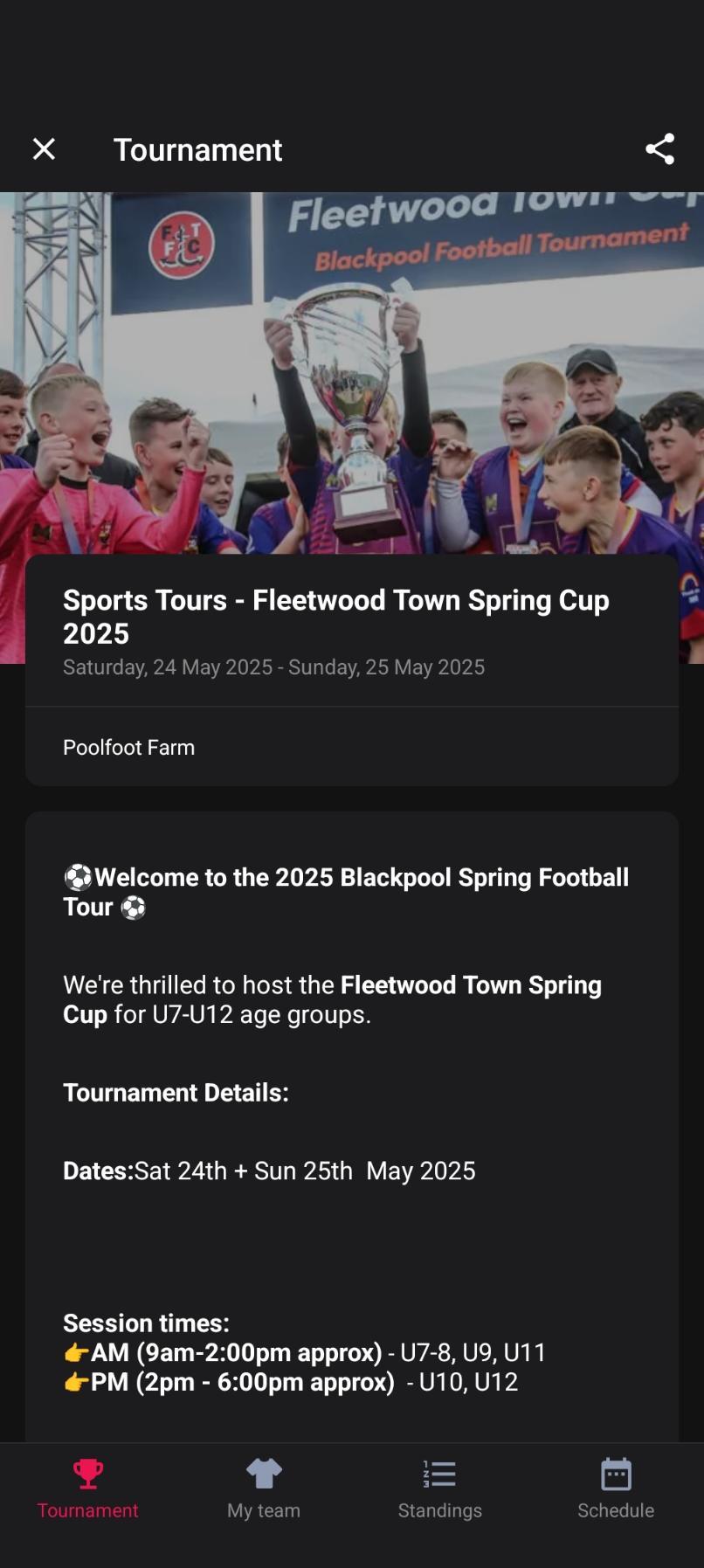Viewport: 704px width, 1568px height.
Task: Tap the Tournament Details heading
Action: tap(176, 1093)
